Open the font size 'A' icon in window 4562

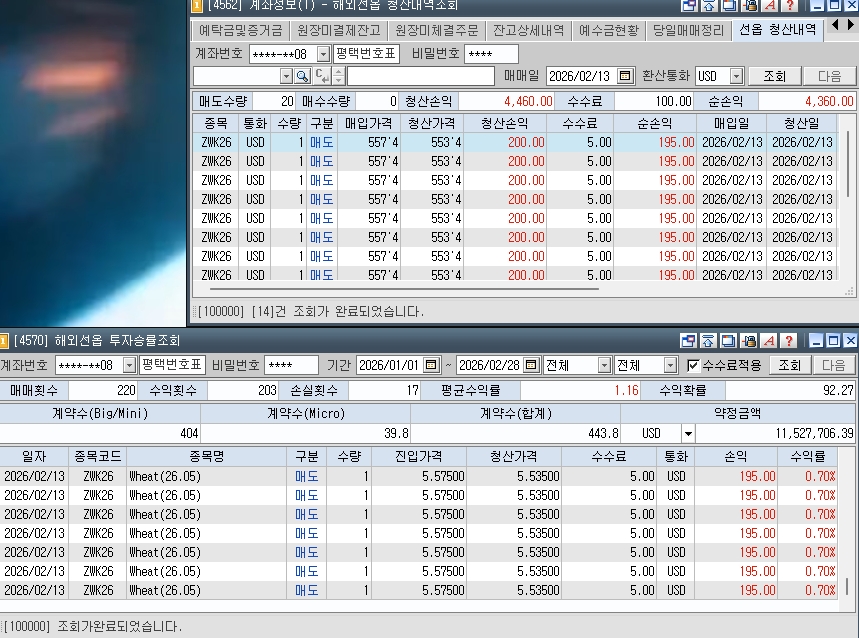(x=770, y=5)
